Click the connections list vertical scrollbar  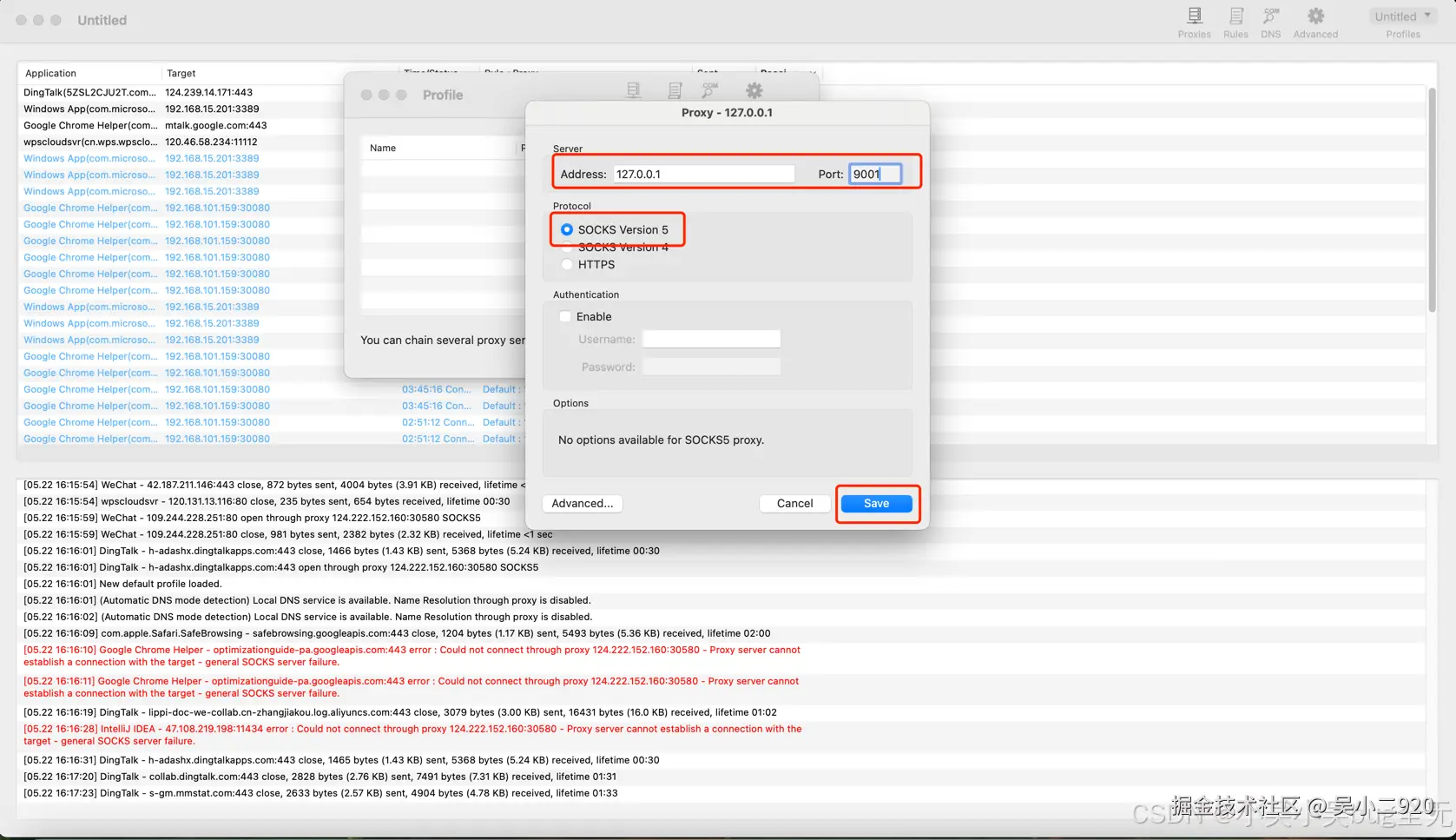pyautogui.click(x=1432, y=200)
